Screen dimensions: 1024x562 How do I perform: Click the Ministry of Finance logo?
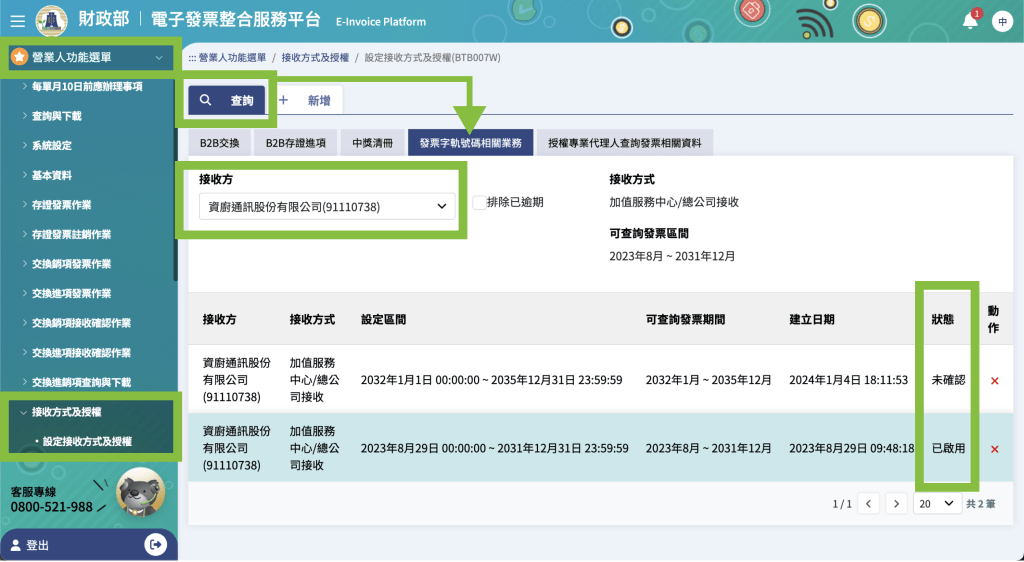point(52,21)
